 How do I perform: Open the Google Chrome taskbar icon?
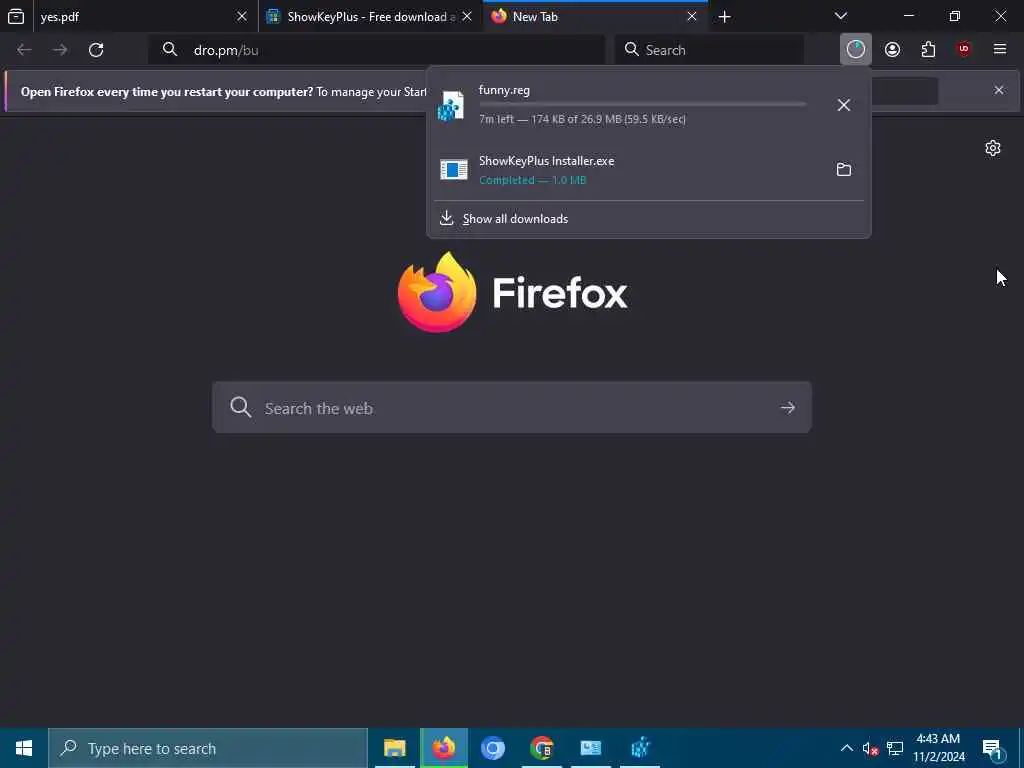click(541, 748)
